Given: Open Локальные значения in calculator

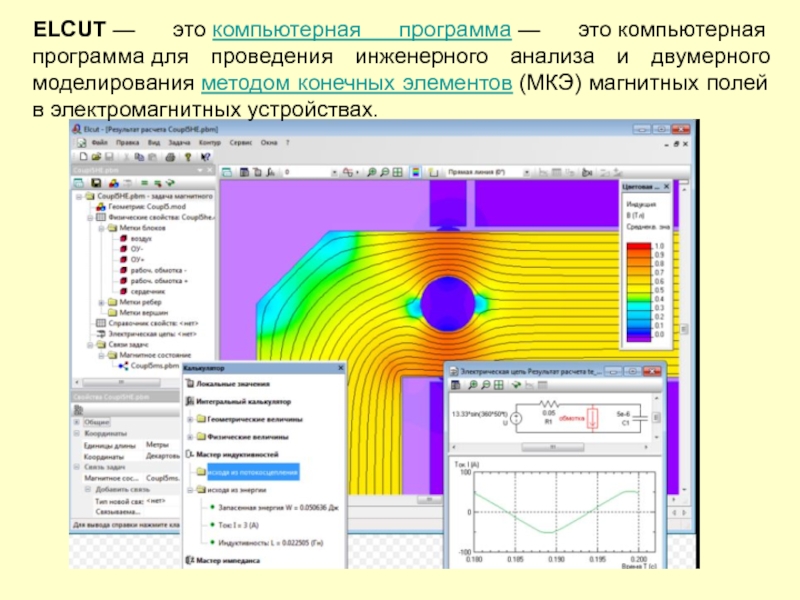Looking at the screenshot, I should (x=233, y=384).
